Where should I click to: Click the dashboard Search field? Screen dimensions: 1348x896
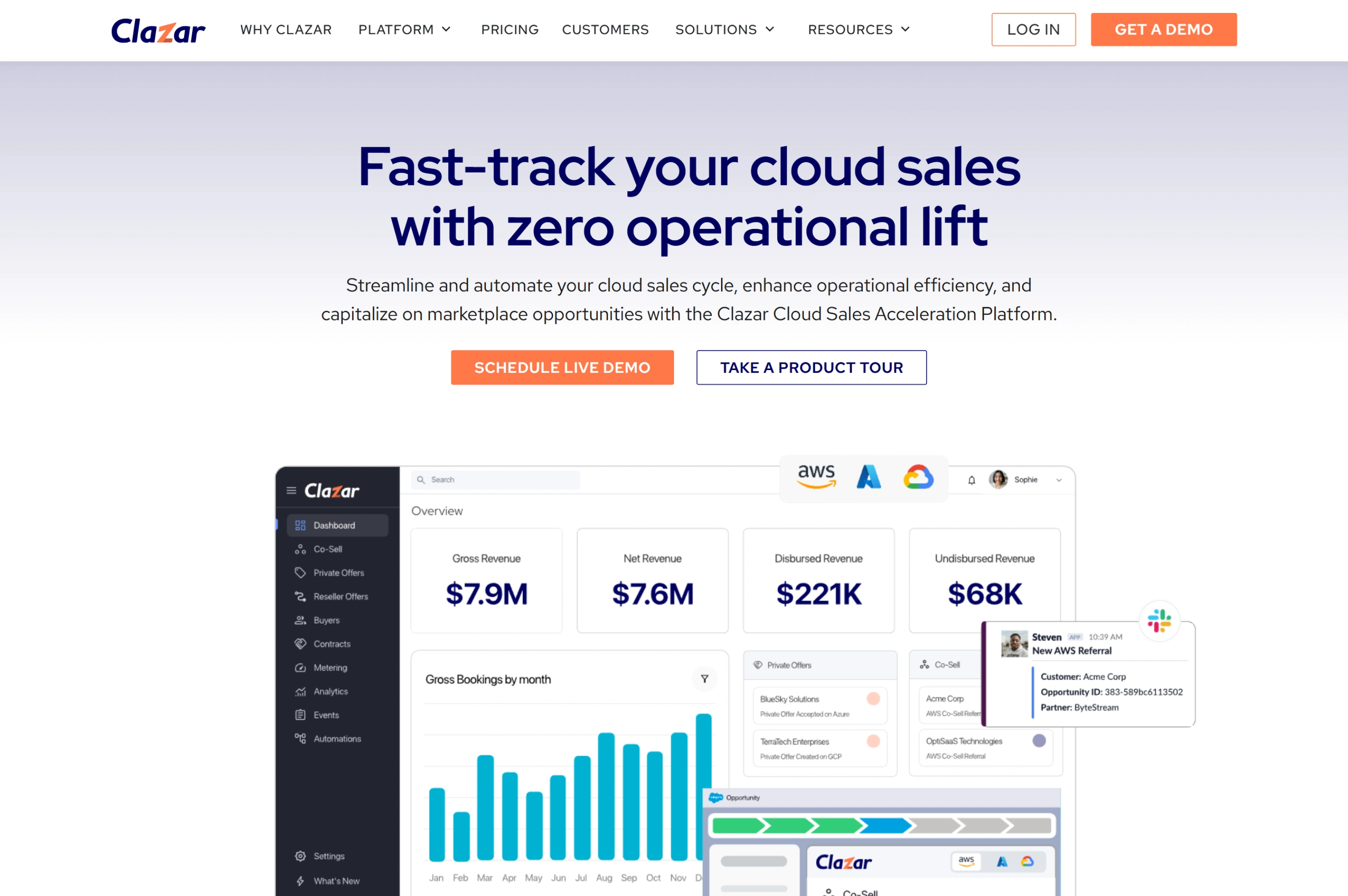496,480
